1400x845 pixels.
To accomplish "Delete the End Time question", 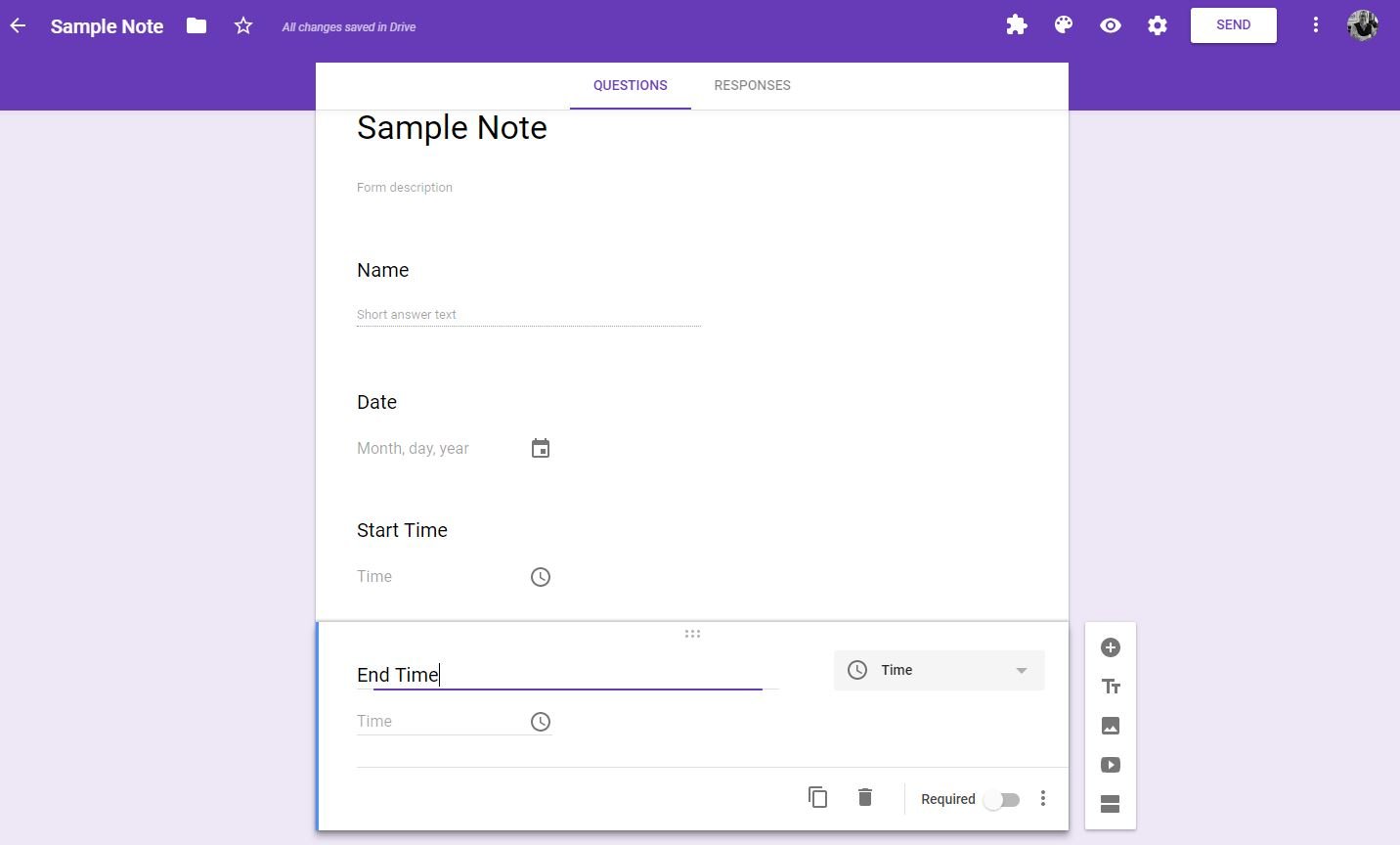I will (865, 798).
